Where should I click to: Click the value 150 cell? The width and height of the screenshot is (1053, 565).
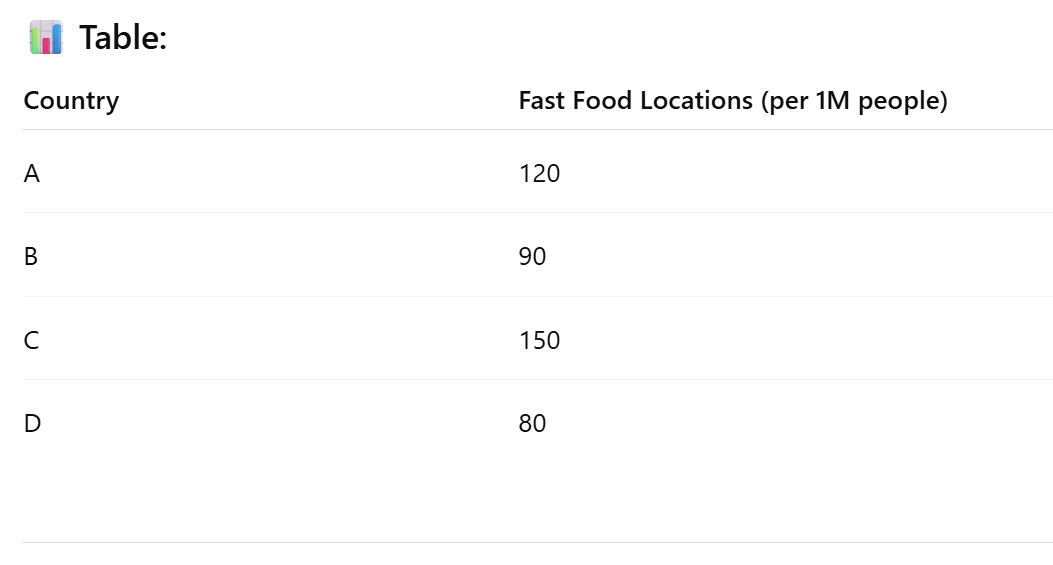pos(539,340)
